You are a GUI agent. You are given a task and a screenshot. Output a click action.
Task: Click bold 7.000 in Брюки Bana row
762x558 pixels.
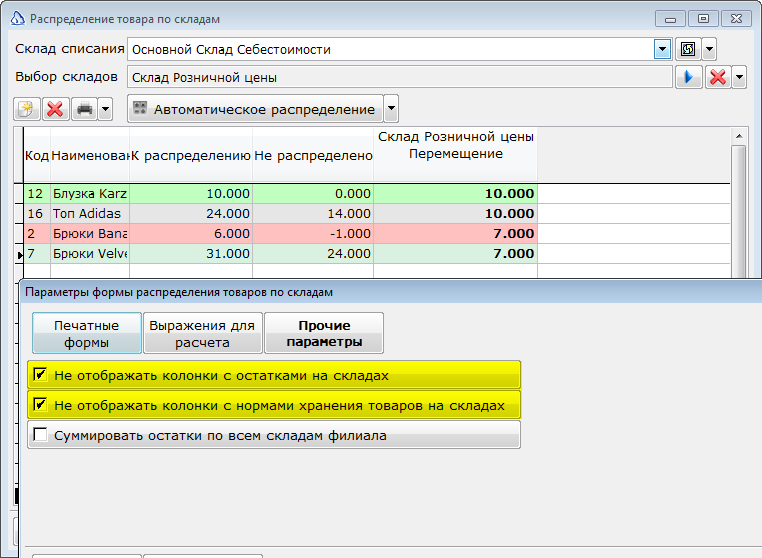[x=456, y=233]
